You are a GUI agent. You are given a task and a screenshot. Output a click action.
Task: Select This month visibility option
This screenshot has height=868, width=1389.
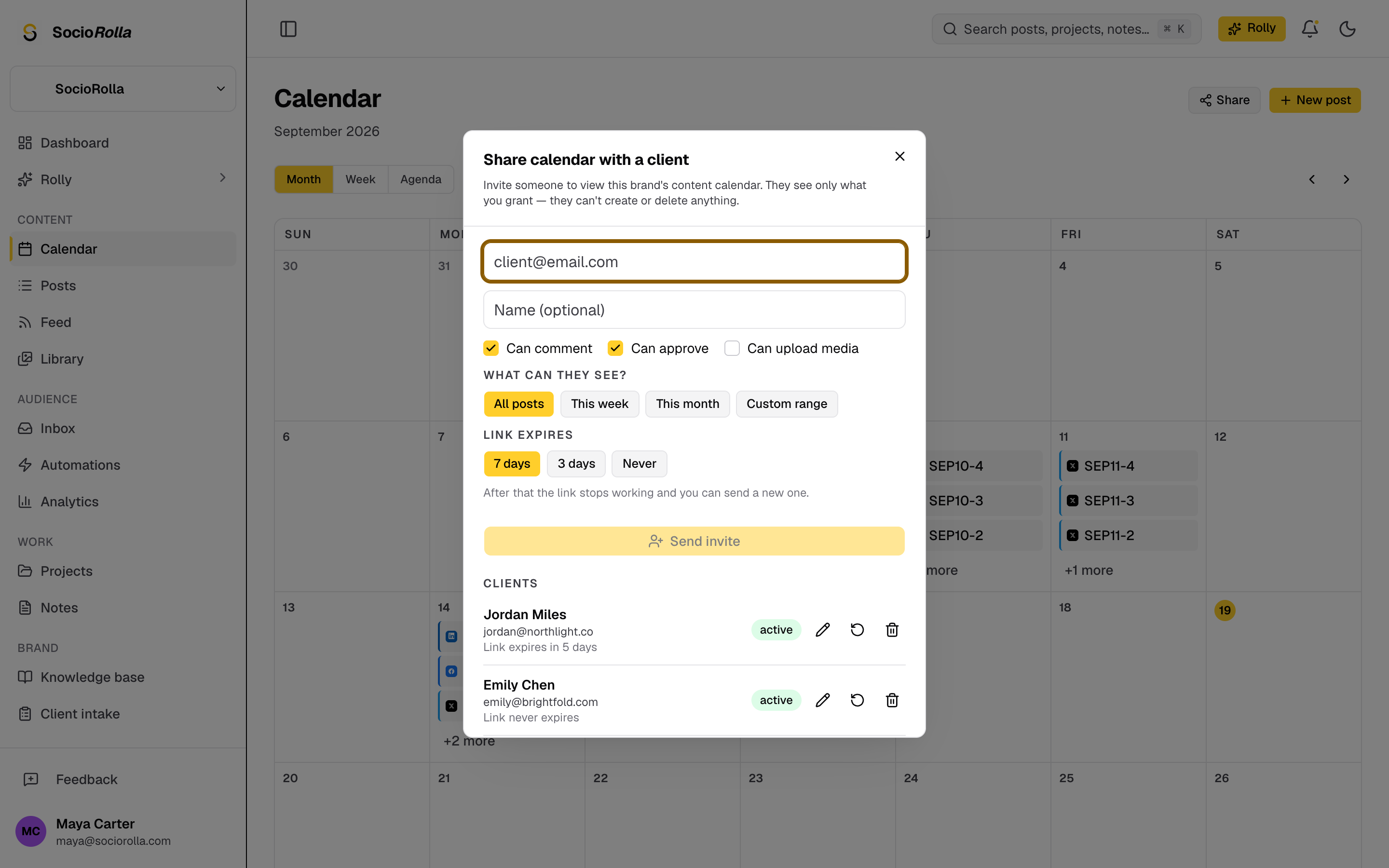pyautogui.click(x=687, y=404)
